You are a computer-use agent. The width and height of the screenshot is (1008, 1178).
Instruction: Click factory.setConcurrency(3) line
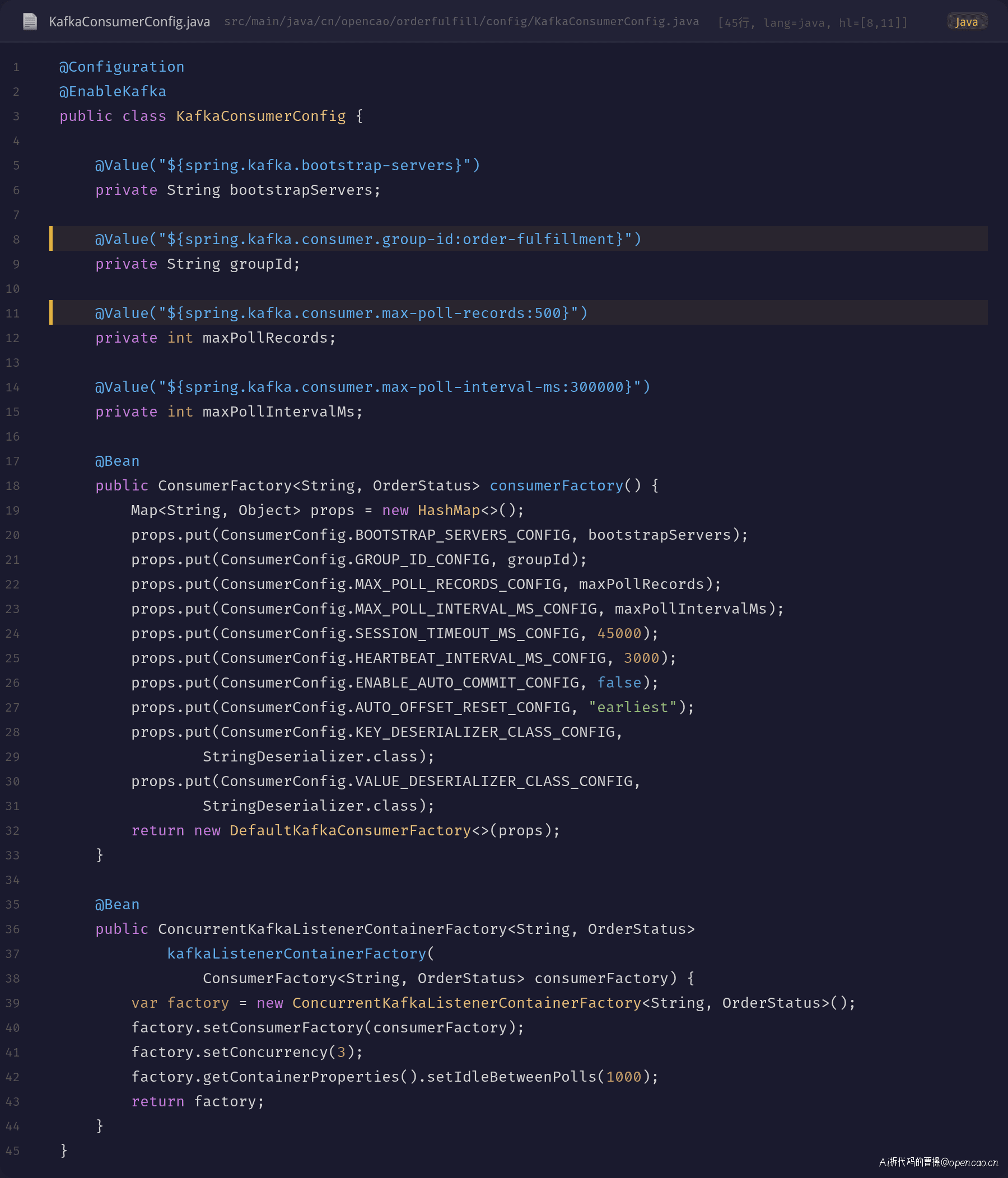tap(247, 1053)
